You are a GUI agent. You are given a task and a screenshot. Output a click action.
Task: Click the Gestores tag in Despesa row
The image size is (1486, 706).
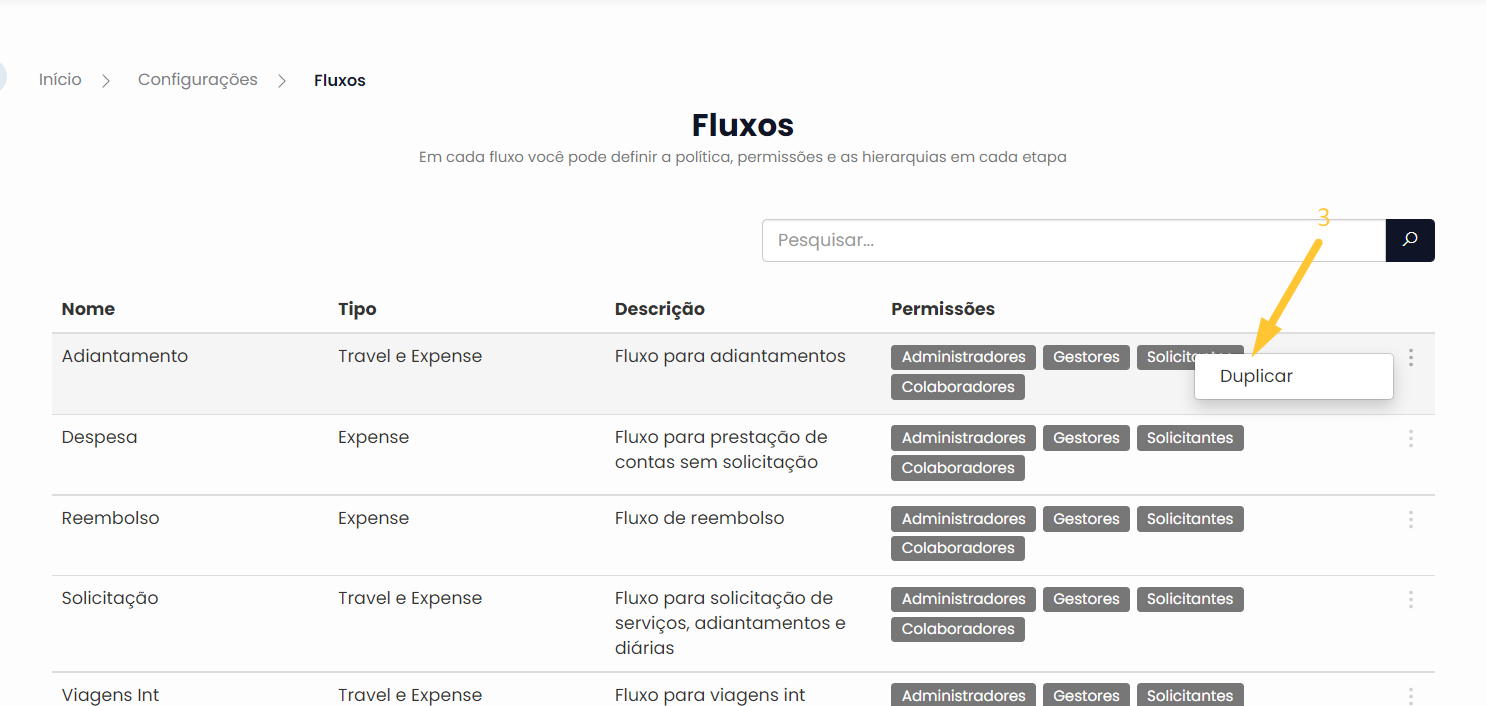coord(1086,438)
